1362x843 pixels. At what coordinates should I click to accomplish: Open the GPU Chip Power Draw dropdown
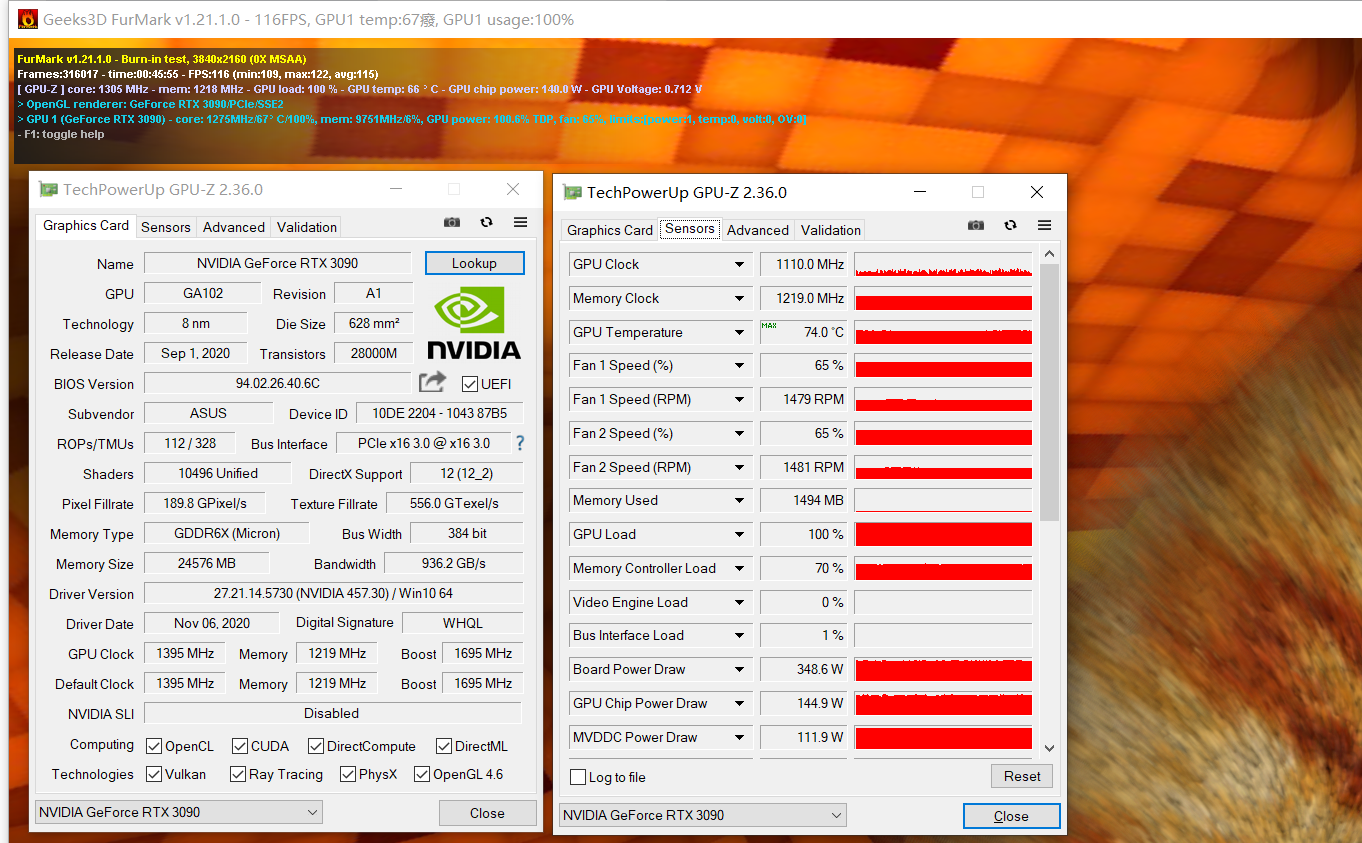coord(739,703)
